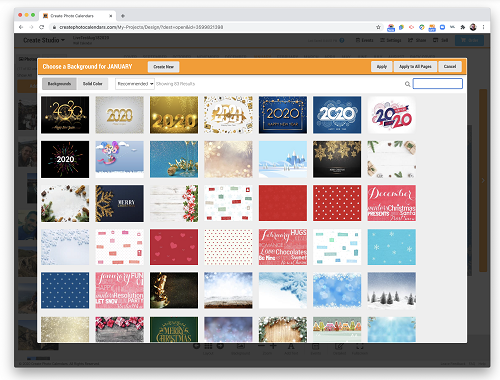Select golden bokeh fireworks background
The image size is (500, 380).
[228, 159]
